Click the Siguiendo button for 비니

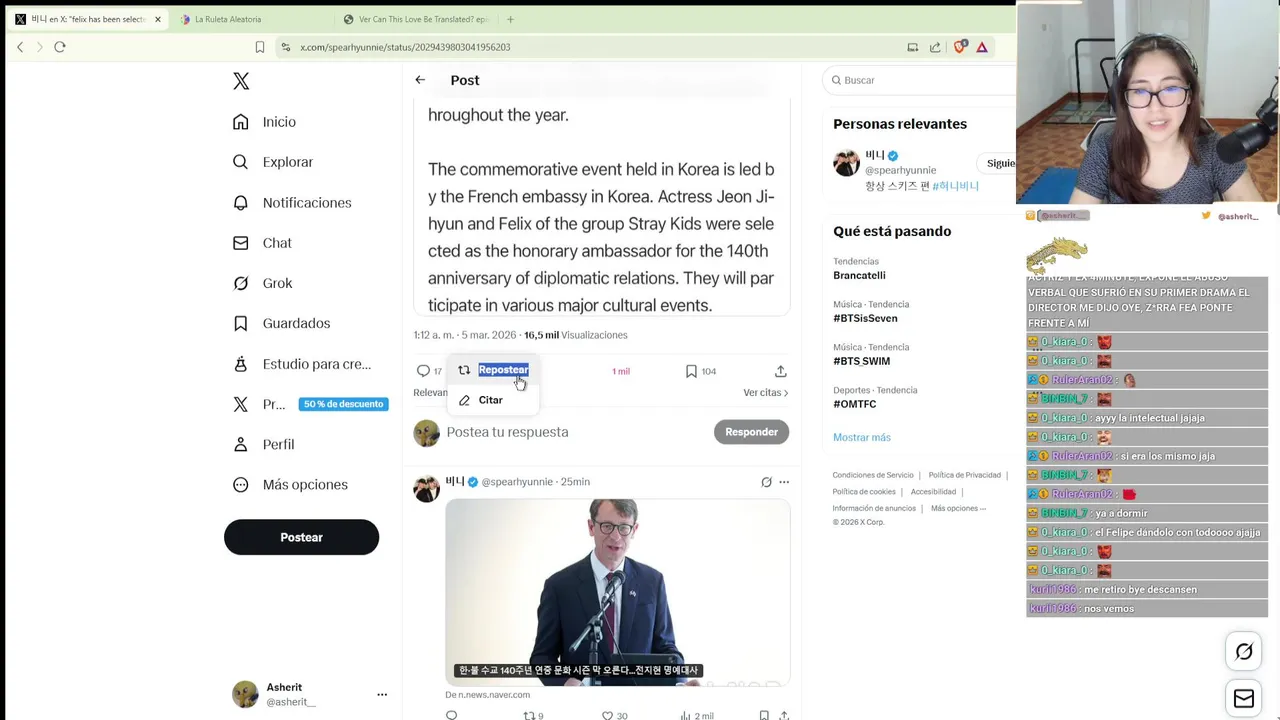point(999,163)
